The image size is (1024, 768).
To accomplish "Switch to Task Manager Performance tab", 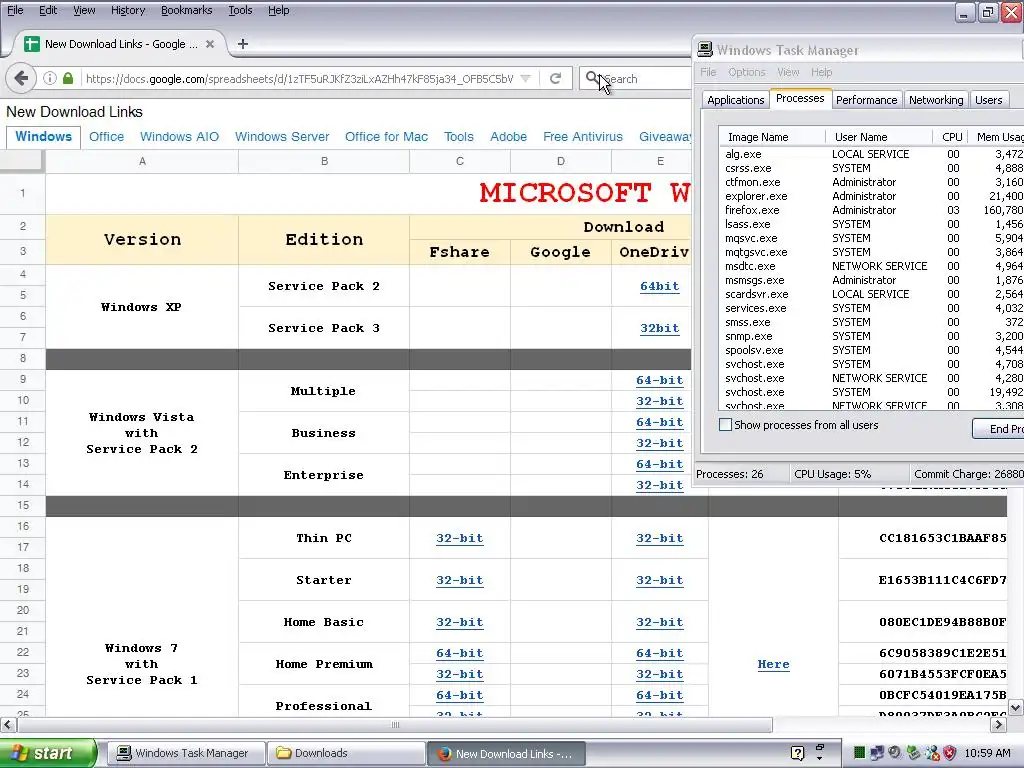I will coord(867,99).
